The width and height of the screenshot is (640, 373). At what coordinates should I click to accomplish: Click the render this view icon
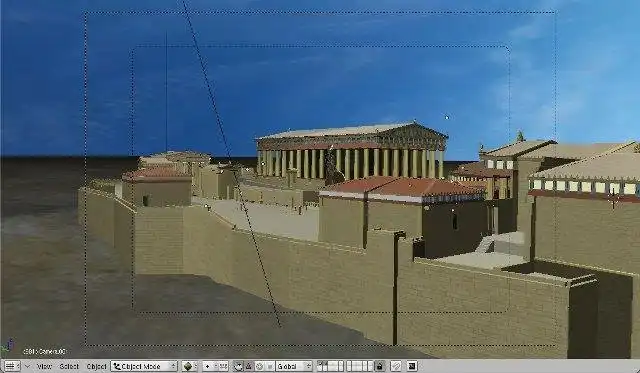point(412,366)
